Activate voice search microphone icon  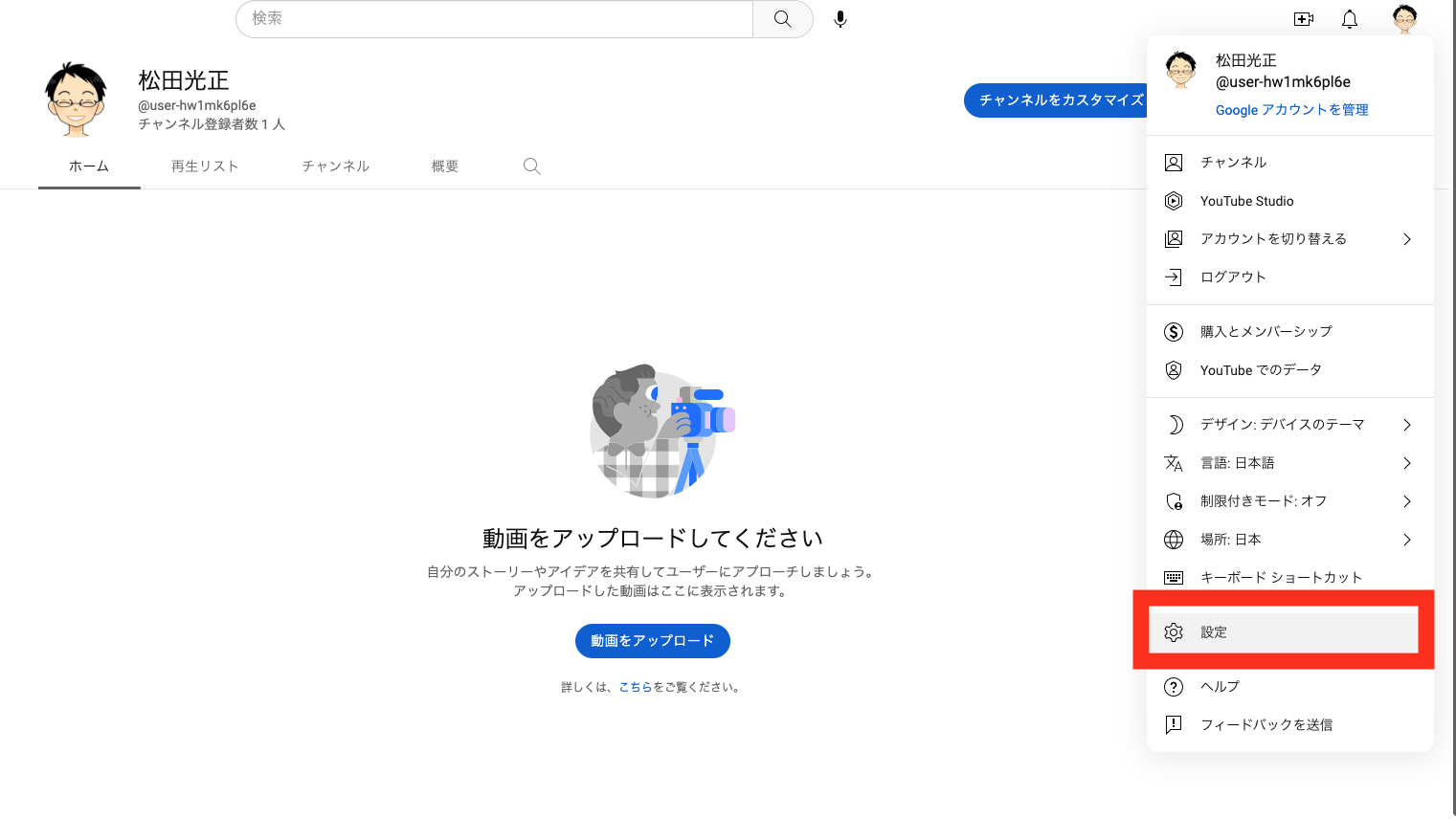pyautogui.click(x=840, y=19)
